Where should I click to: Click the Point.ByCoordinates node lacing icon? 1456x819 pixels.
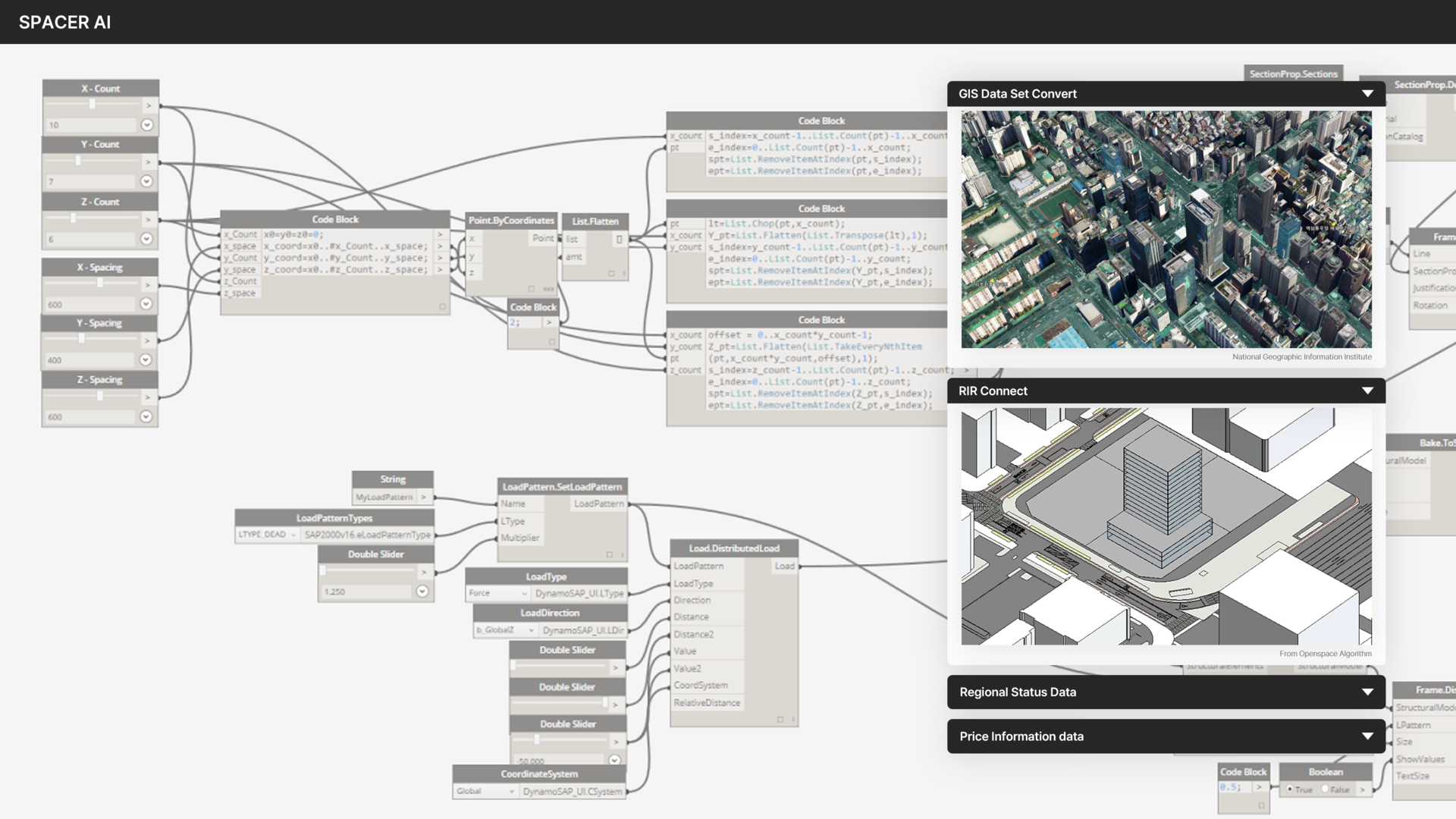click(x=548, y=289)
